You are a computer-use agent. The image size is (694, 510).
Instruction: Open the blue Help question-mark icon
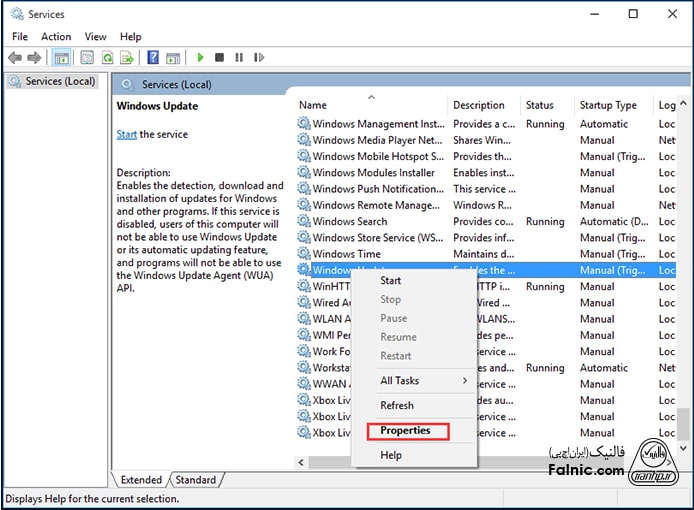pyautogui.click(x=153, y=58)
